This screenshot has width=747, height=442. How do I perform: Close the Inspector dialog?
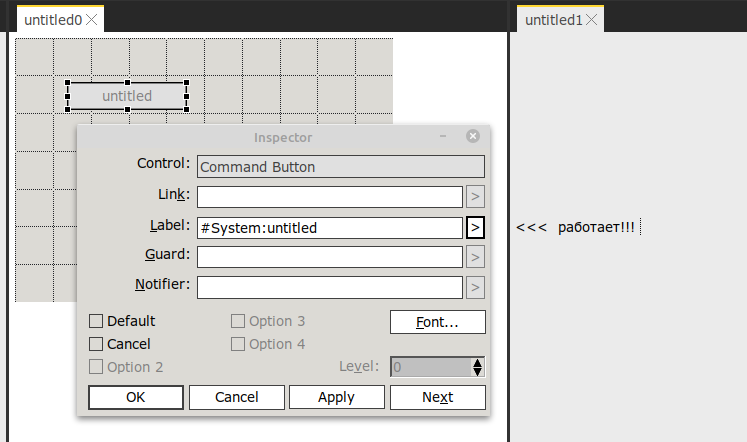click(x=473, y=137)
